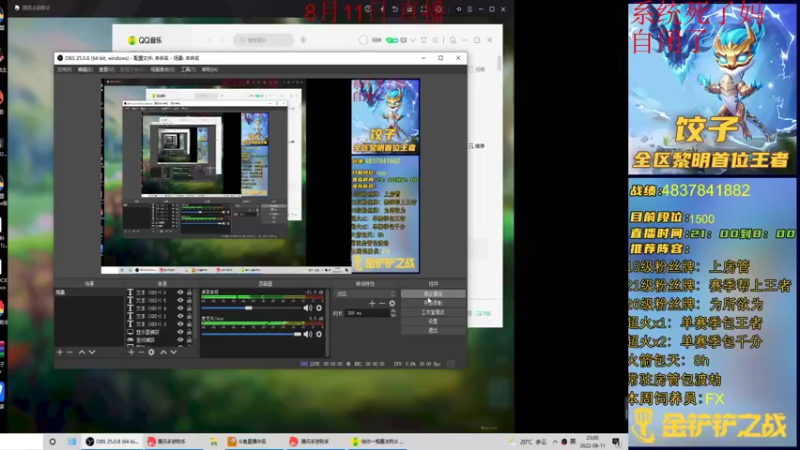This screenshot has width=800, height=450.
Task: Adjust the desktop audio volume slider
Action: 253,308
